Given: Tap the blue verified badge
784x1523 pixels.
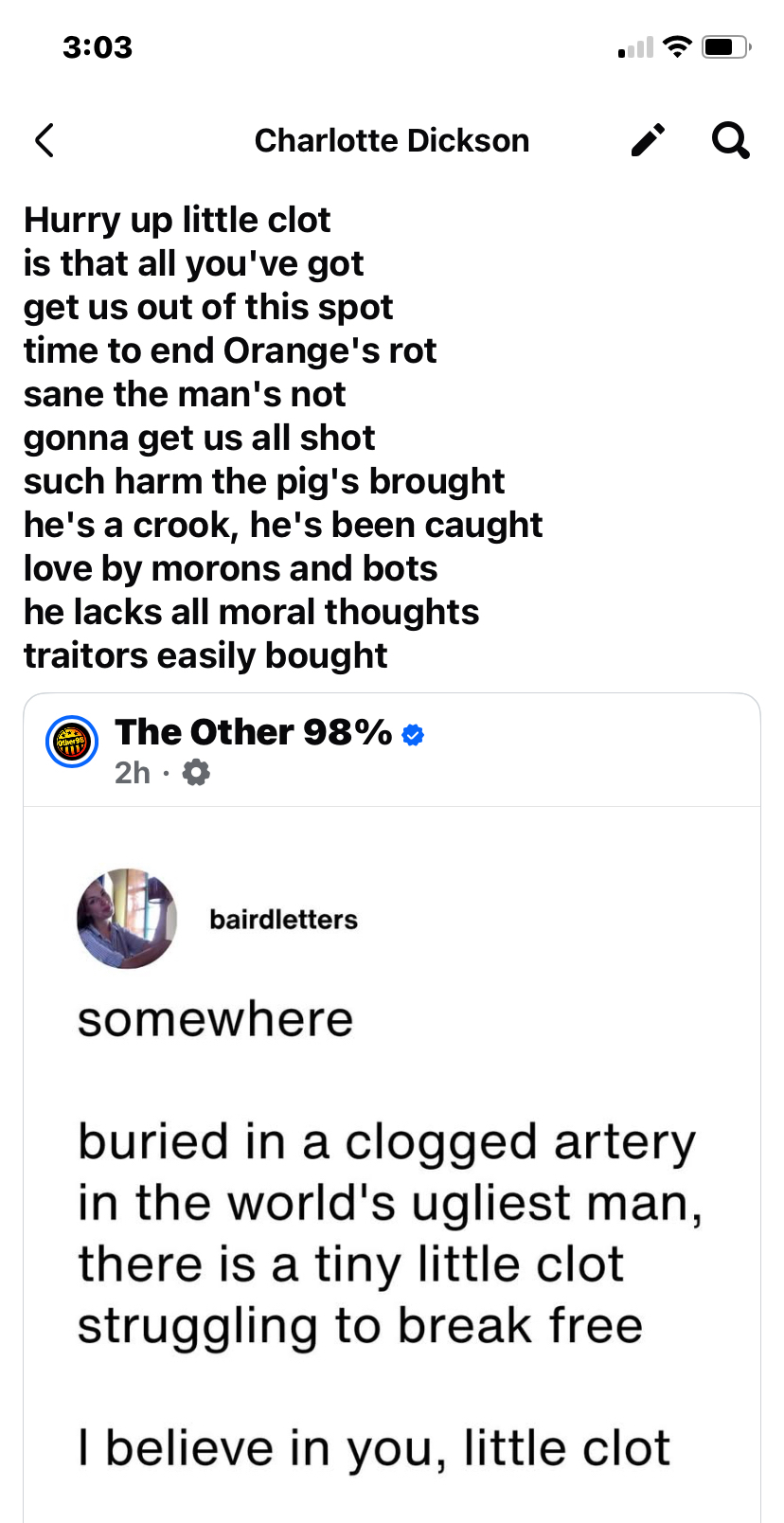Looking at the screenshot, I should tap(413, 734).
